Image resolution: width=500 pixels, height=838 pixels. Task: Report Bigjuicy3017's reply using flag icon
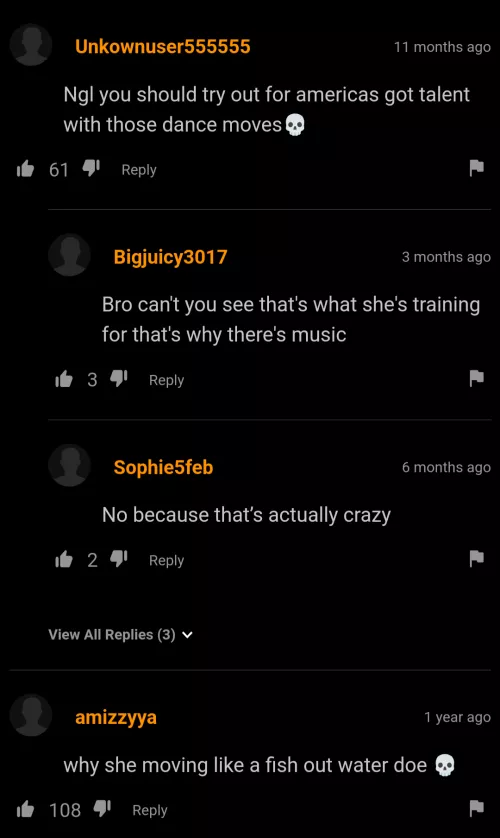pos(476,378)
